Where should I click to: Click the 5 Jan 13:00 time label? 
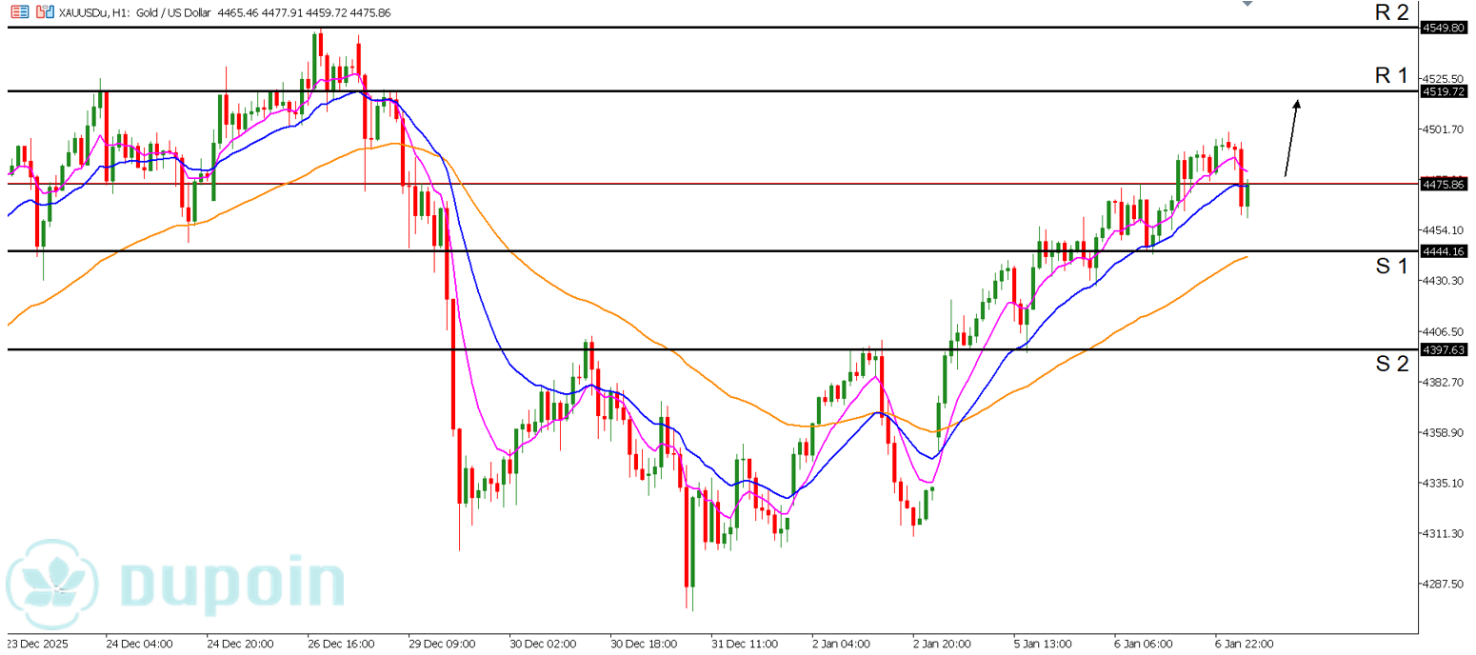tap(1045, 644)
